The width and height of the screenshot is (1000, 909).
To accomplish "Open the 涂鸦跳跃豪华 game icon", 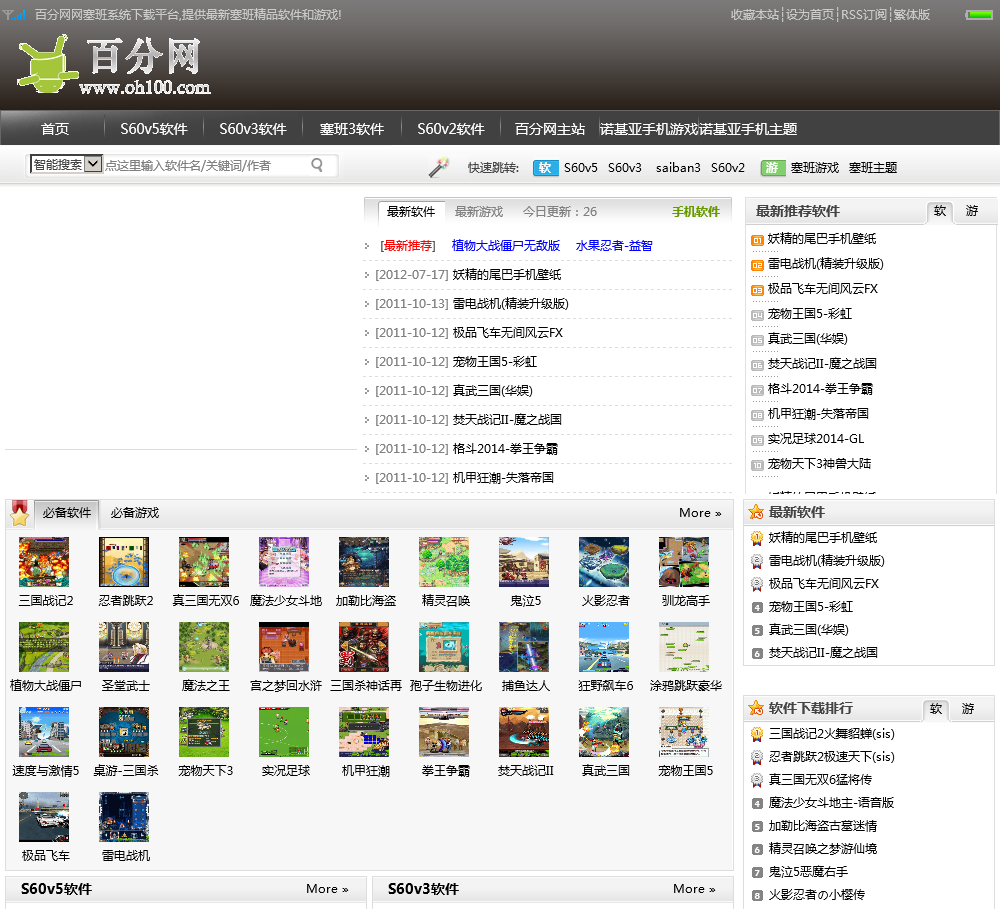I will click(684, 647).
